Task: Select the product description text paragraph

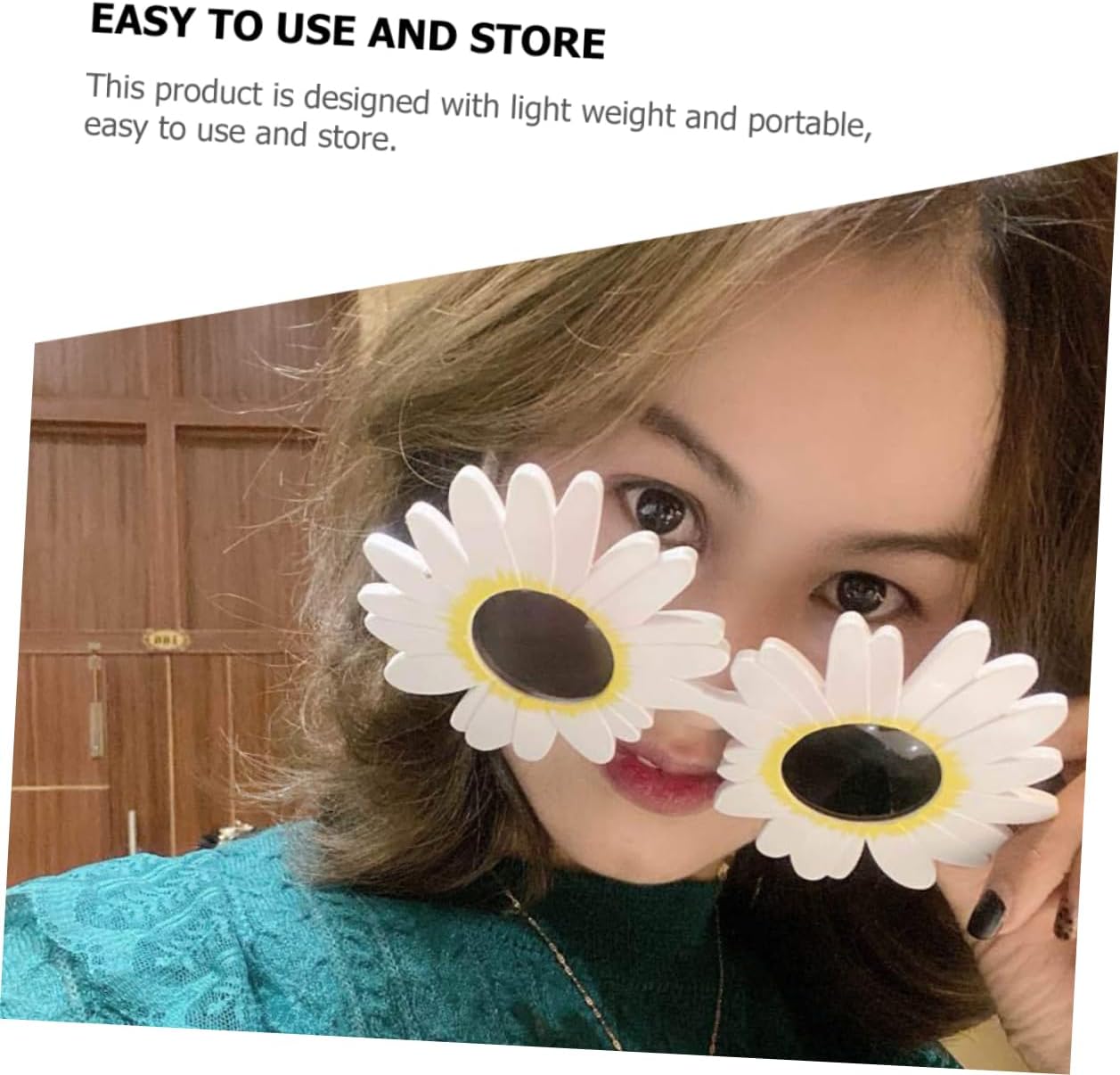Action: coord(478,112)
